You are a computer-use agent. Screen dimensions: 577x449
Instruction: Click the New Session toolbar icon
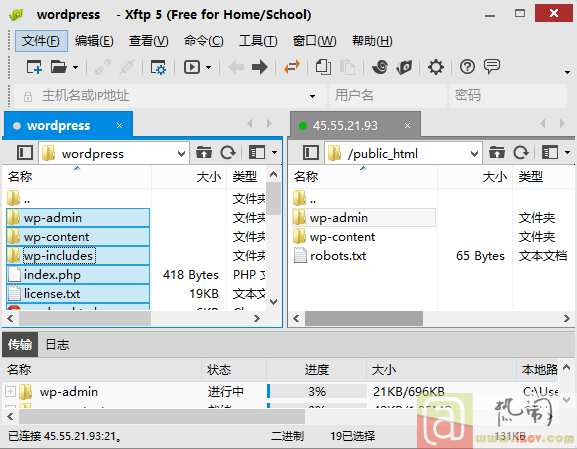pyautogui.click(x=34, y=67)
